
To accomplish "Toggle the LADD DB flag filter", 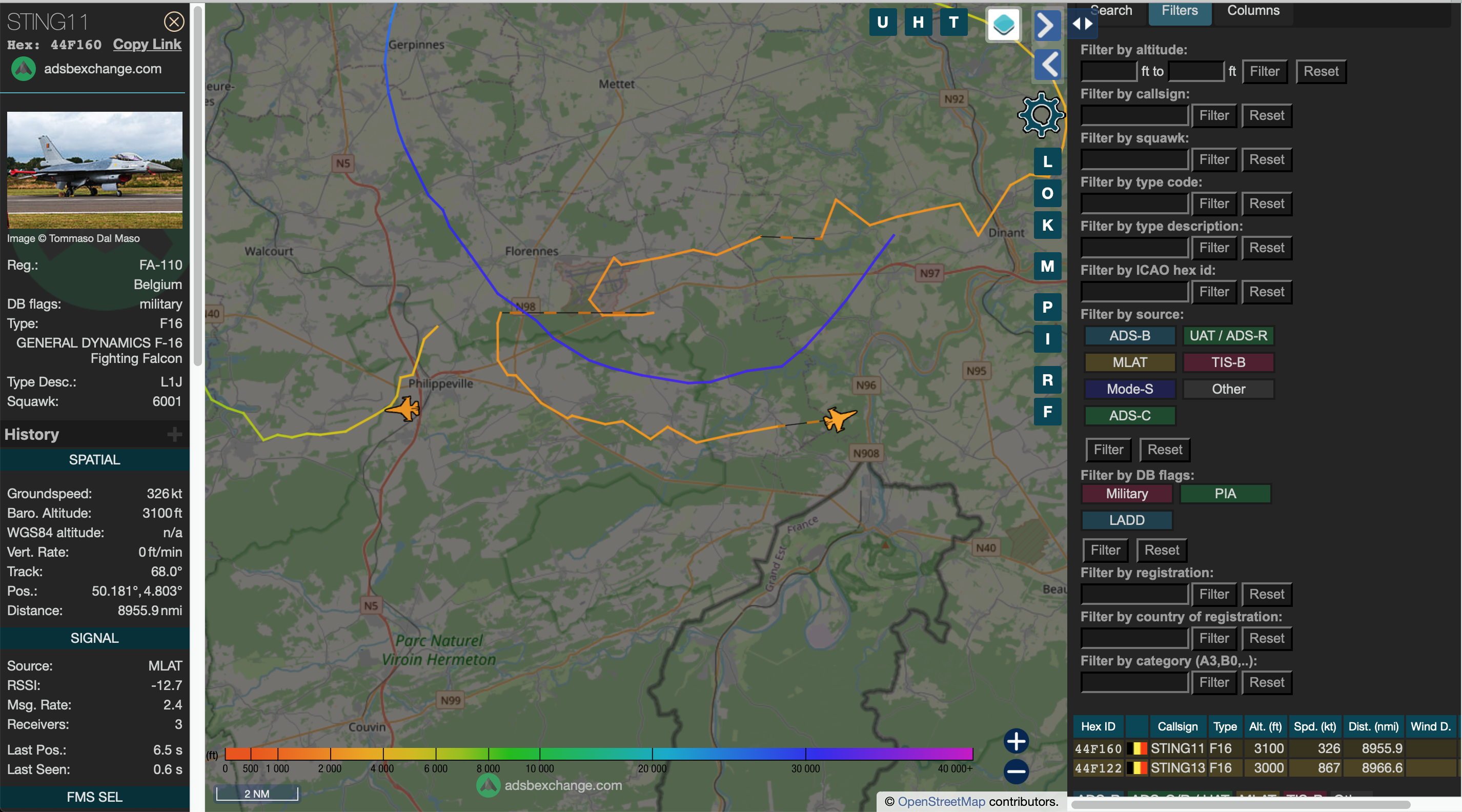I will click(1127, 520).
